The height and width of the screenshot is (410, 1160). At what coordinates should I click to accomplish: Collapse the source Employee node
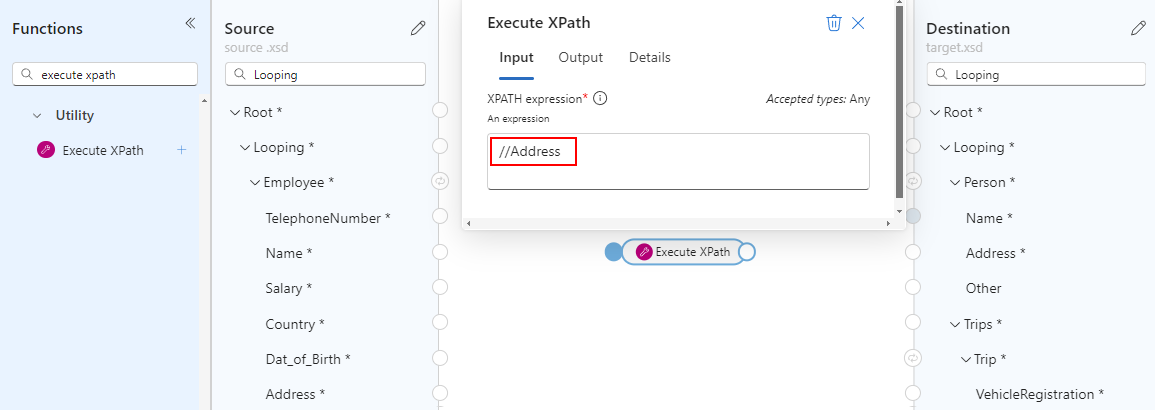(x=256, y=183)
